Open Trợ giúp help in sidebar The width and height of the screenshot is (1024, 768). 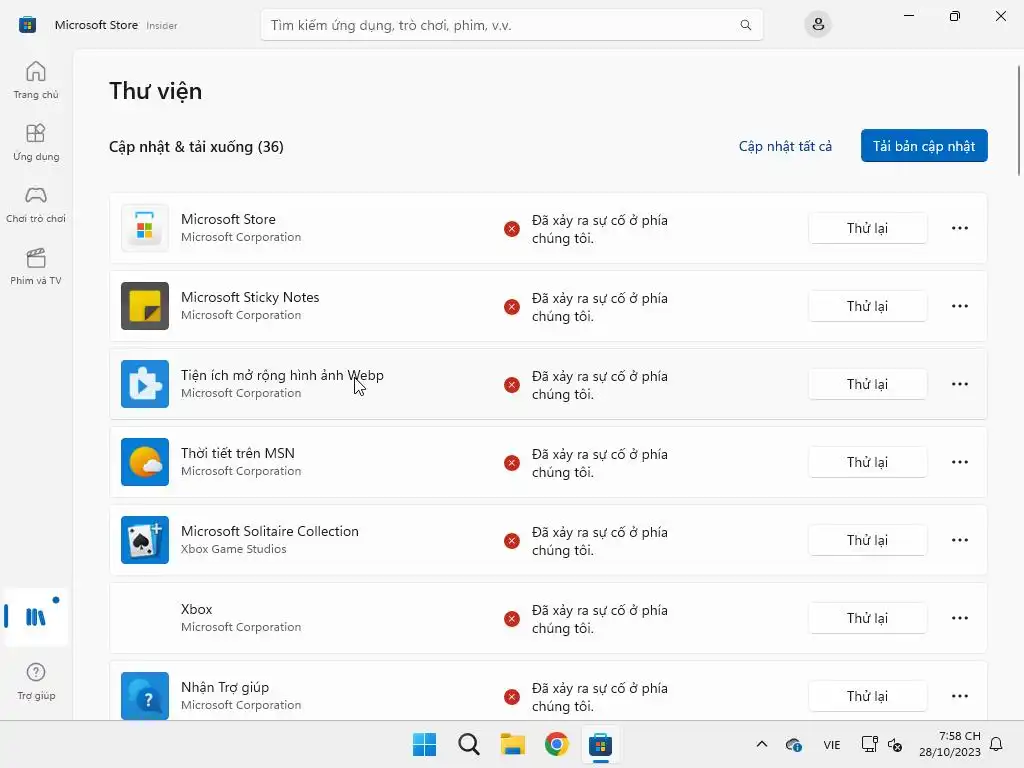click(36, 682)
